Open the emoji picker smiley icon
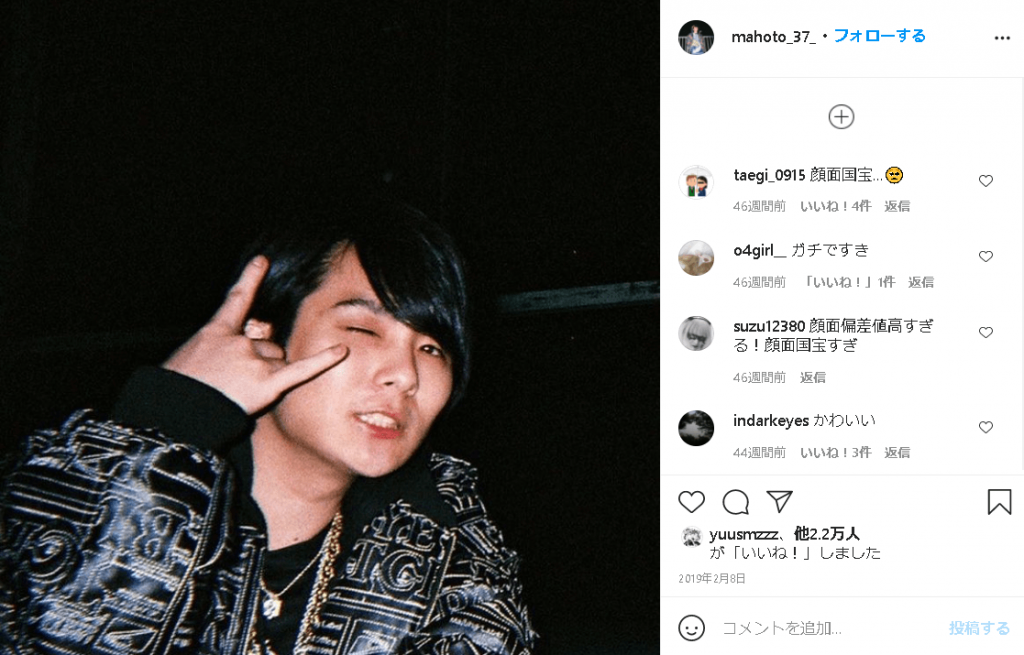Image resolution: width=1024 pixels, height=655 pixels. coord(692,628)
